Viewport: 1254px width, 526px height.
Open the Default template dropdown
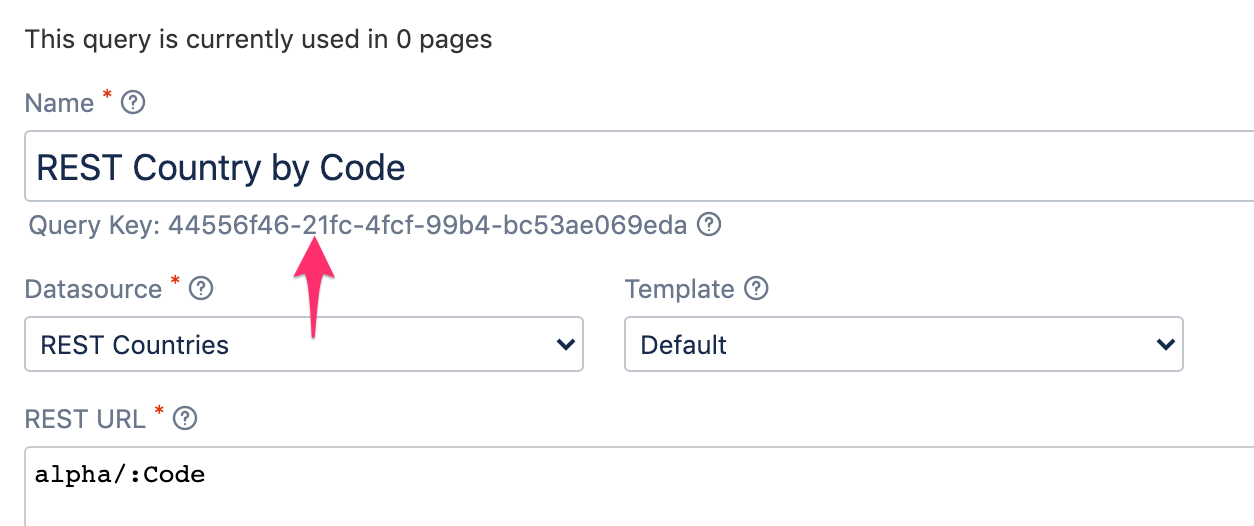[903, 345]
